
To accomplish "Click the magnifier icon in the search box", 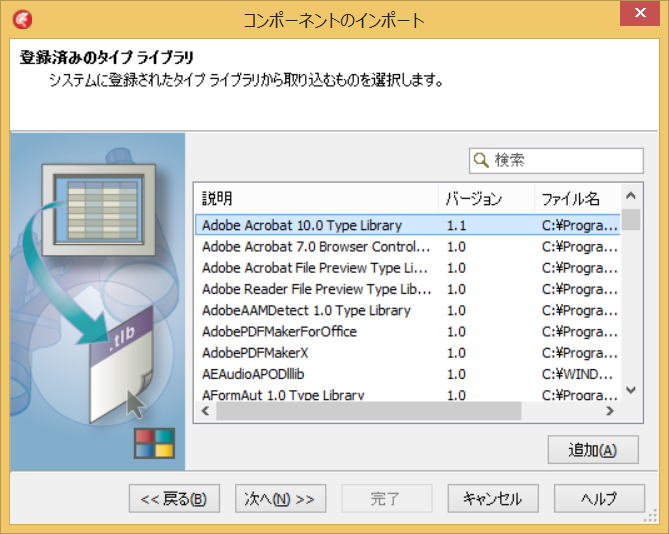I will click(481, 160).
